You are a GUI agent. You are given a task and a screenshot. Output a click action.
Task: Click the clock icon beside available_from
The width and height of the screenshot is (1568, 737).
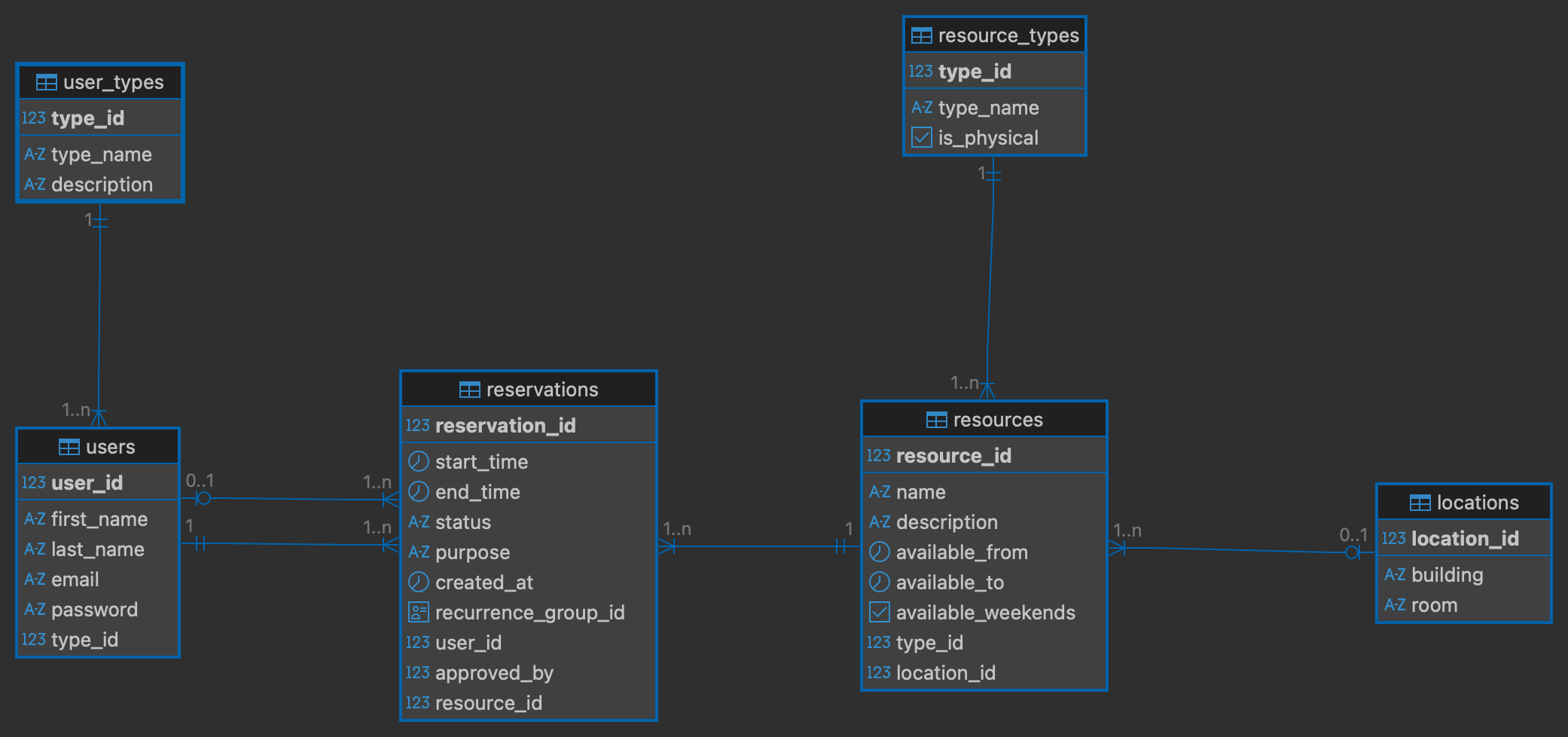pos(879,552)
